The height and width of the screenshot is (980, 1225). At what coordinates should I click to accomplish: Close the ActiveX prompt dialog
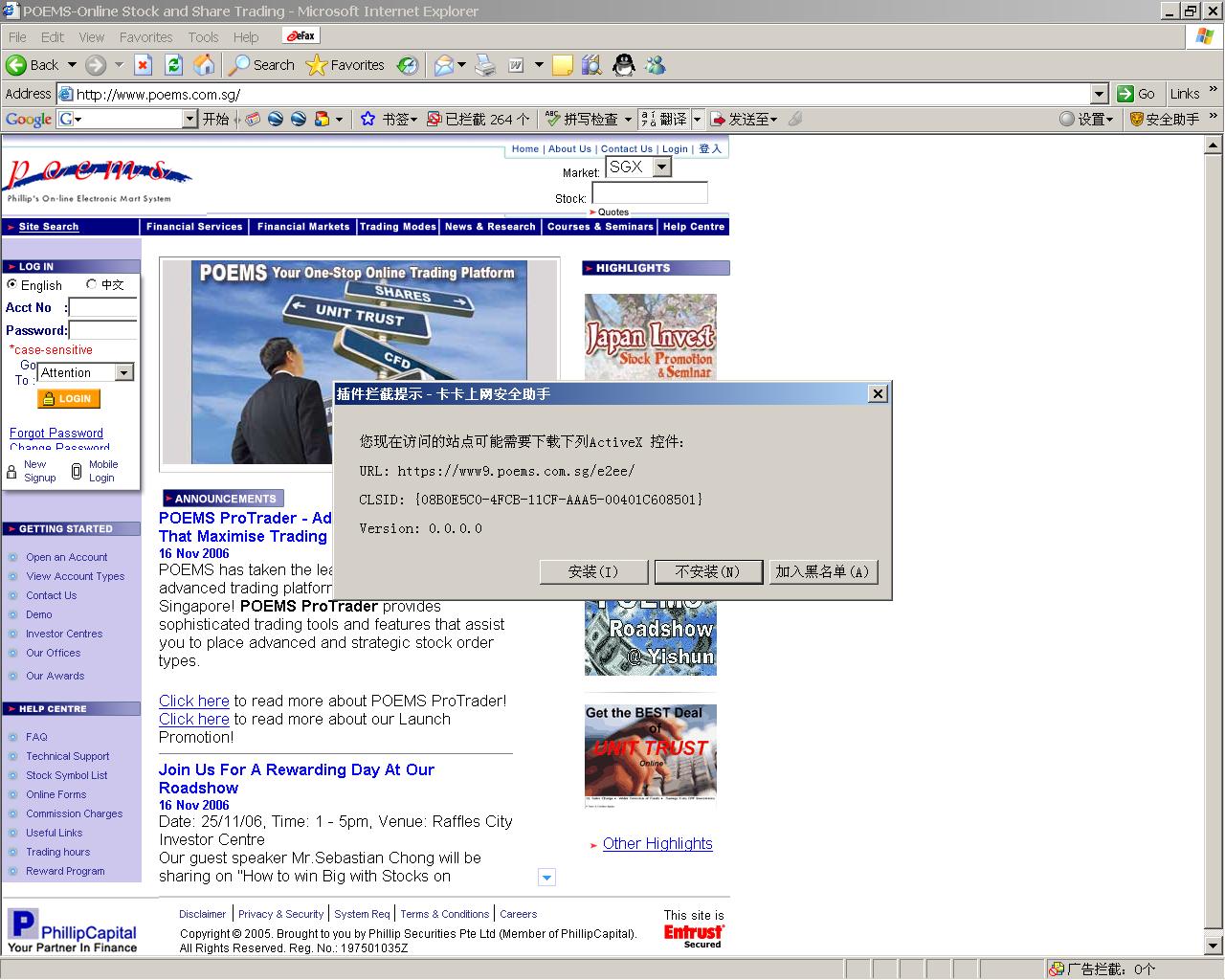tap(878, 393)
